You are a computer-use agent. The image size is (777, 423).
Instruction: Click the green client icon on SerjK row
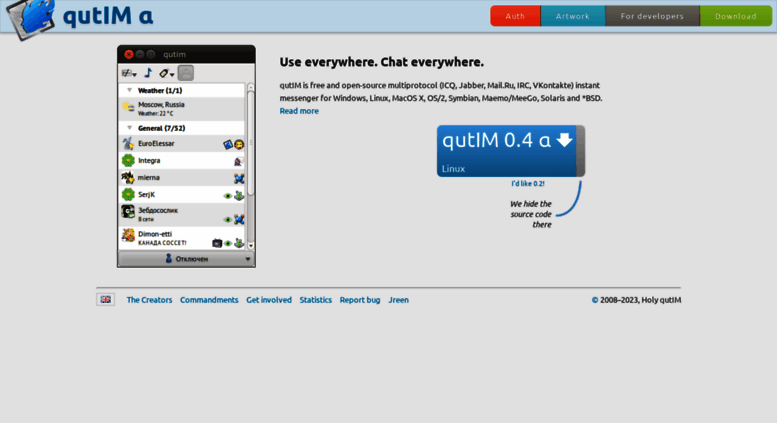[239, 196]
